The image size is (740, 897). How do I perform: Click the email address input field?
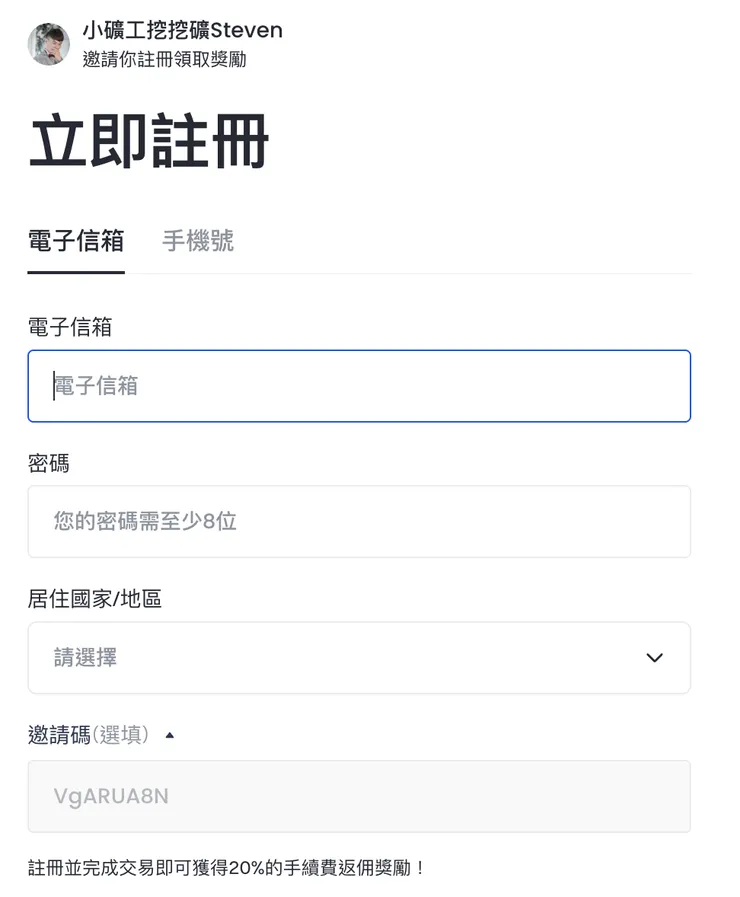pos(360,386)
